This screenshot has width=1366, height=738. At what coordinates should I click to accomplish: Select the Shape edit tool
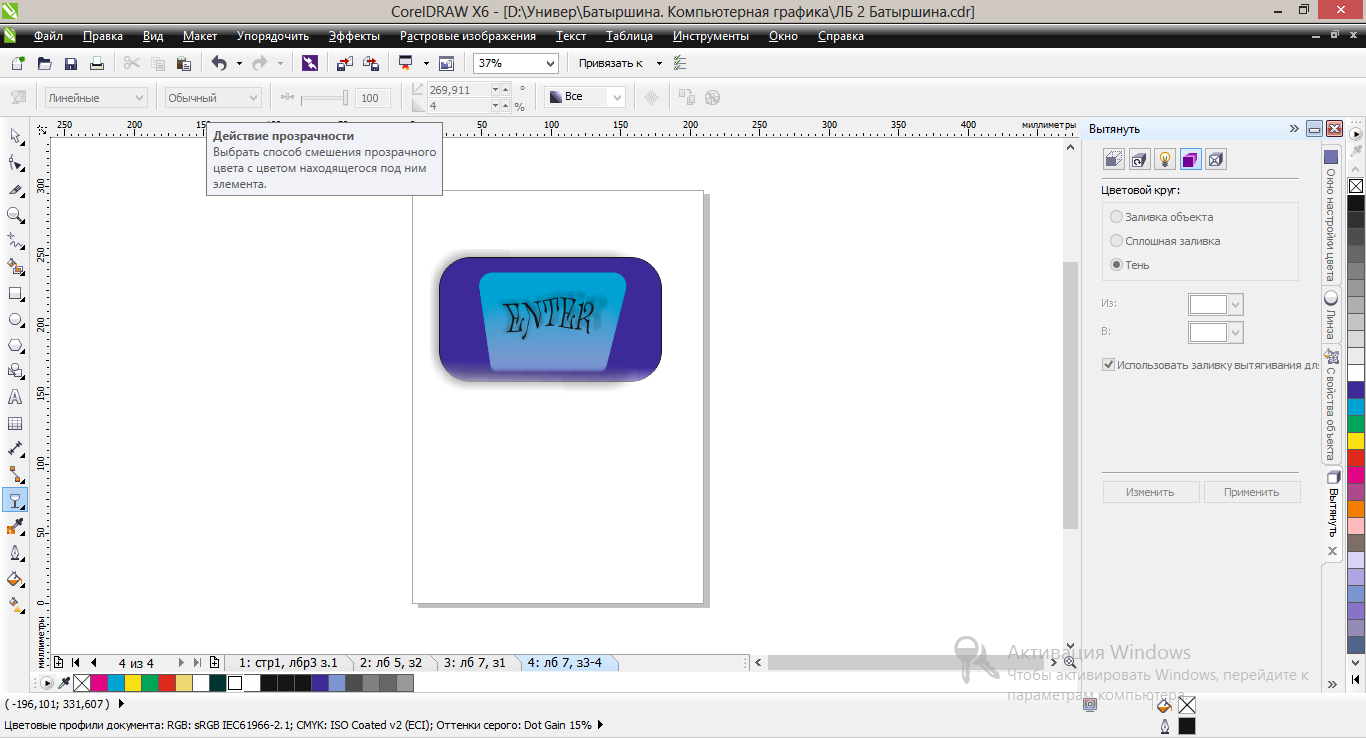click(15, 162)
